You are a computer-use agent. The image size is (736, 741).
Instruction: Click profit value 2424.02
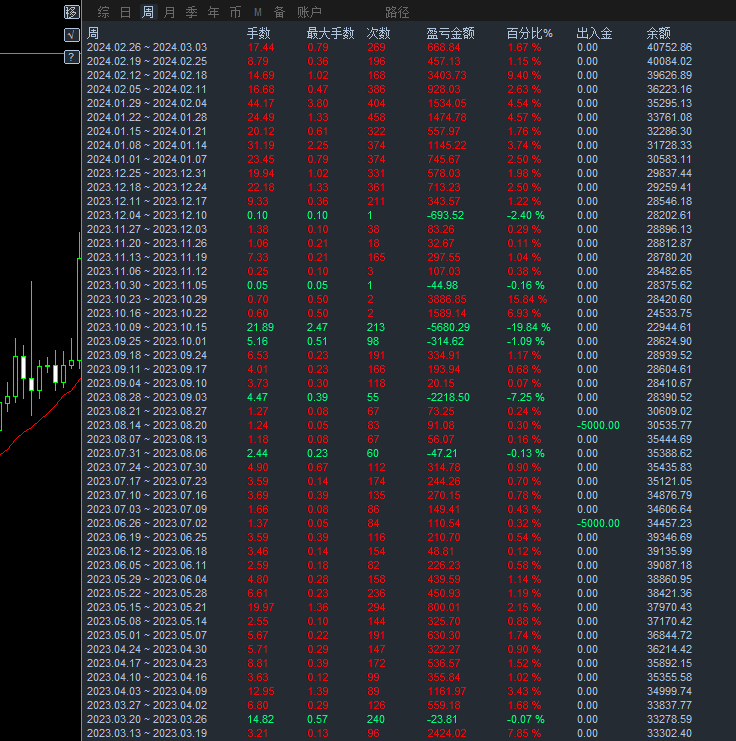tap(447, 733)
